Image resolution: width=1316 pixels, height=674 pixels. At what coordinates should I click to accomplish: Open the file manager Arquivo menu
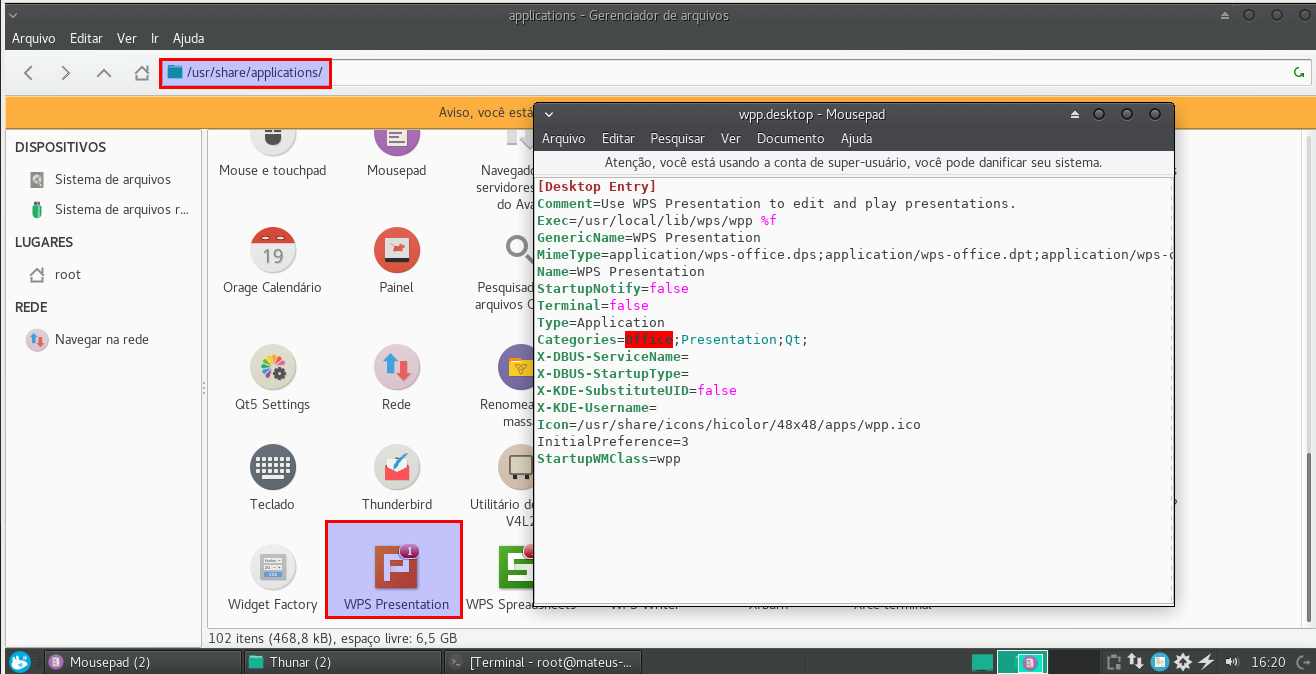pyautogui.click(x=34, y=38)
